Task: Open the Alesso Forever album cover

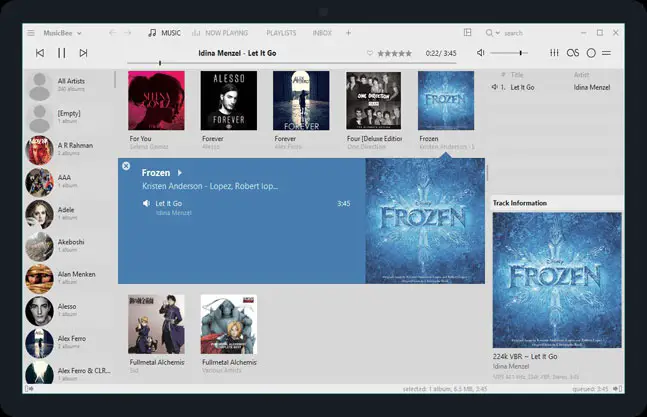Action: (229, 101)
